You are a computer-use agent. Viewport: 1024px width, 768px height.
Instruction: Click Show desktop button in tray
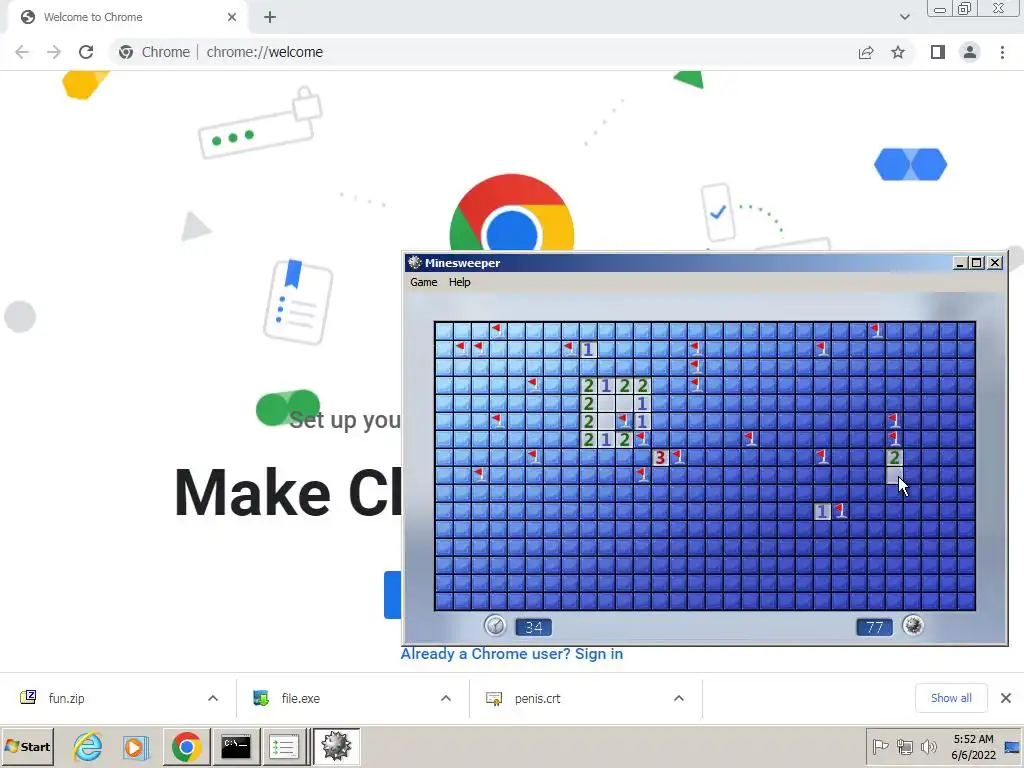point(1013,746)
